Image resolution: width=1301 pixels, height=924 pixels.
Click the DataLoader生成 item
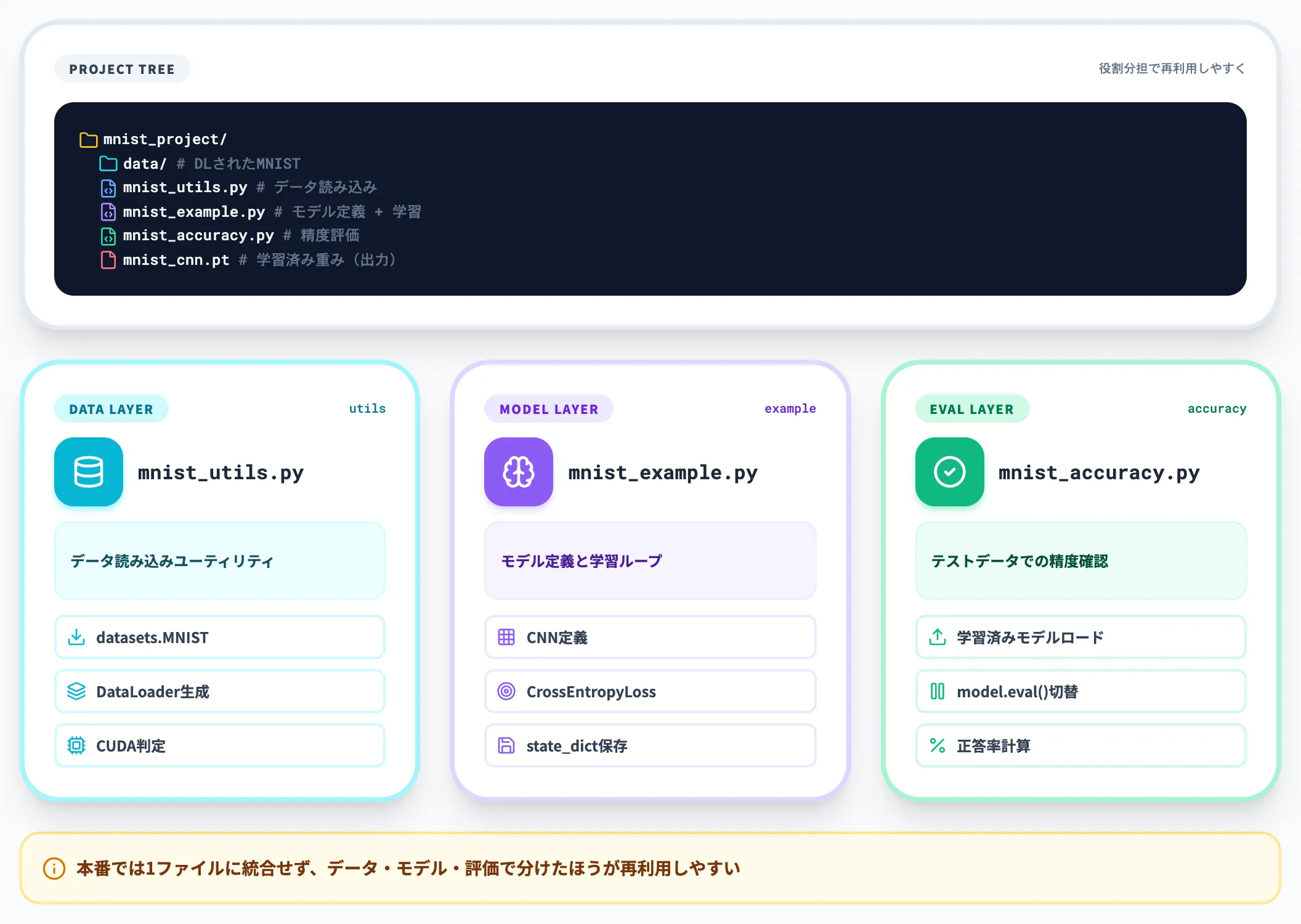(x=220, y=691)
